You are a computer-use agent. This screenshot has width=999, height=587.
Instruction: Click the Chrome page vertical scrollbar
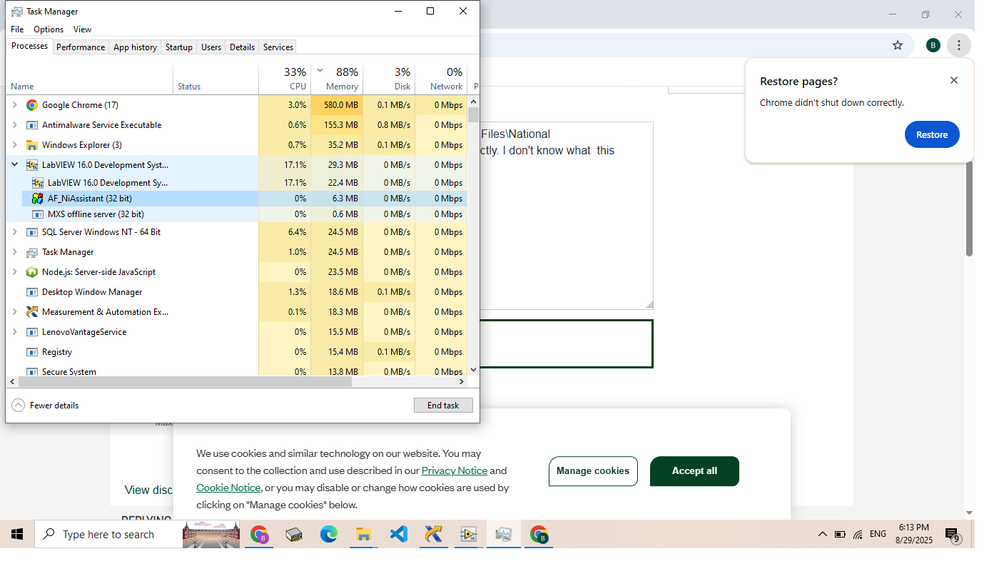click(x=969, y=209)
